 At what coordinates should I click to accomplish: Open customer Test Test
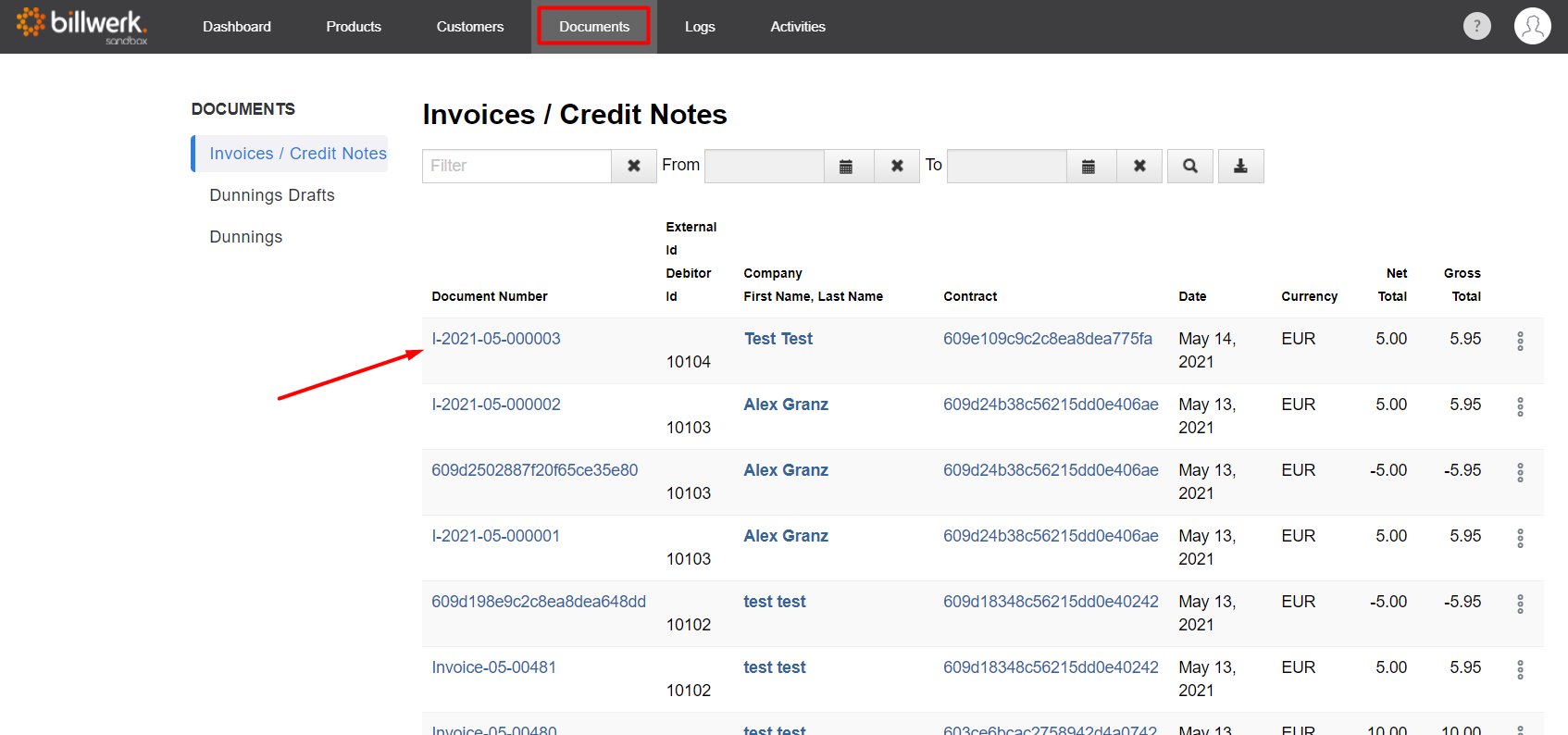pyautogui.click(x=778, y=339)
